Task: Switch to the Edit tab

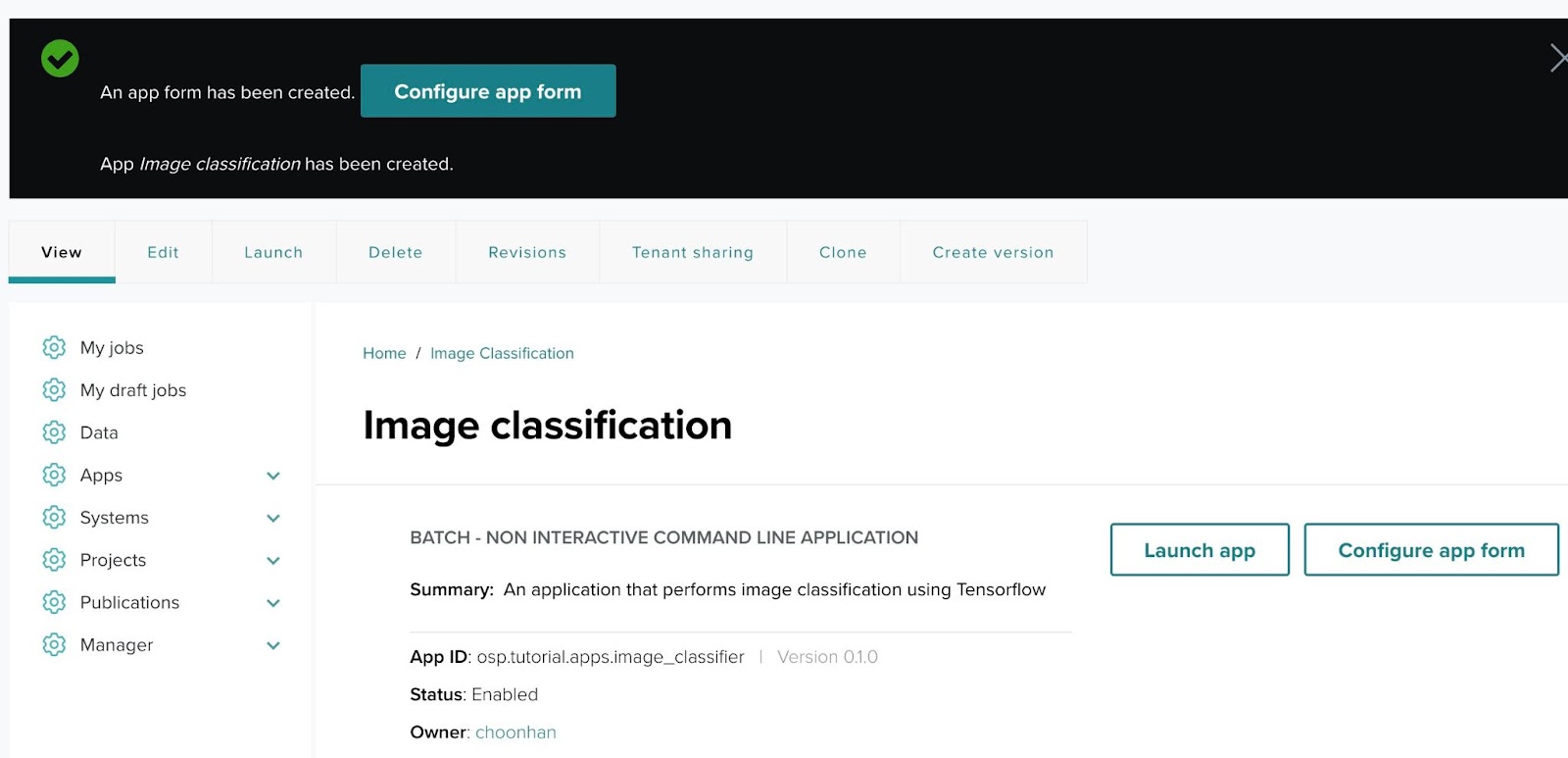Action: click(x=163, y=252)
